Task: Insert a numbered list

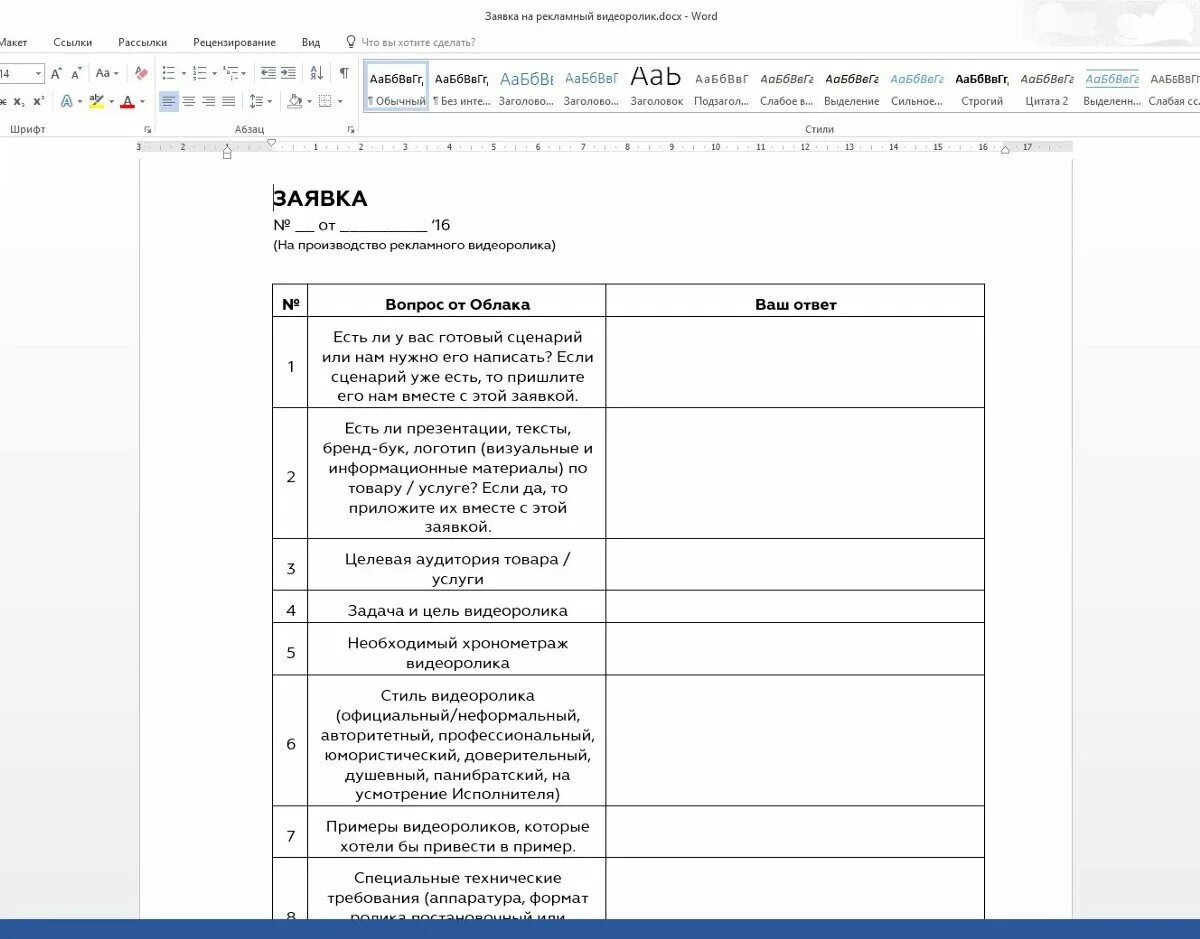Action: coord(199,73)
